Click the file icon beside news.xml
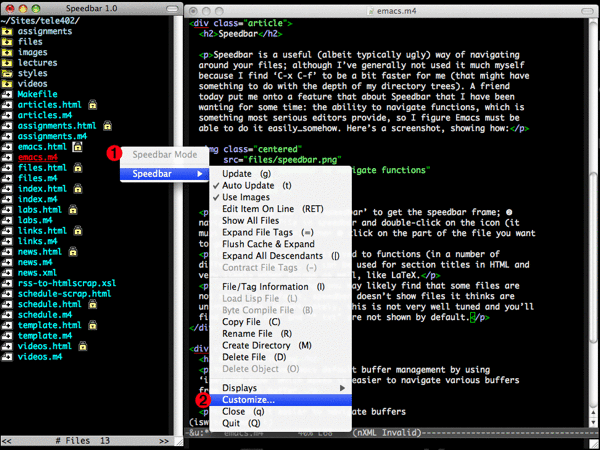The width and height of the screenshot is (600, 450). [7, 273]
